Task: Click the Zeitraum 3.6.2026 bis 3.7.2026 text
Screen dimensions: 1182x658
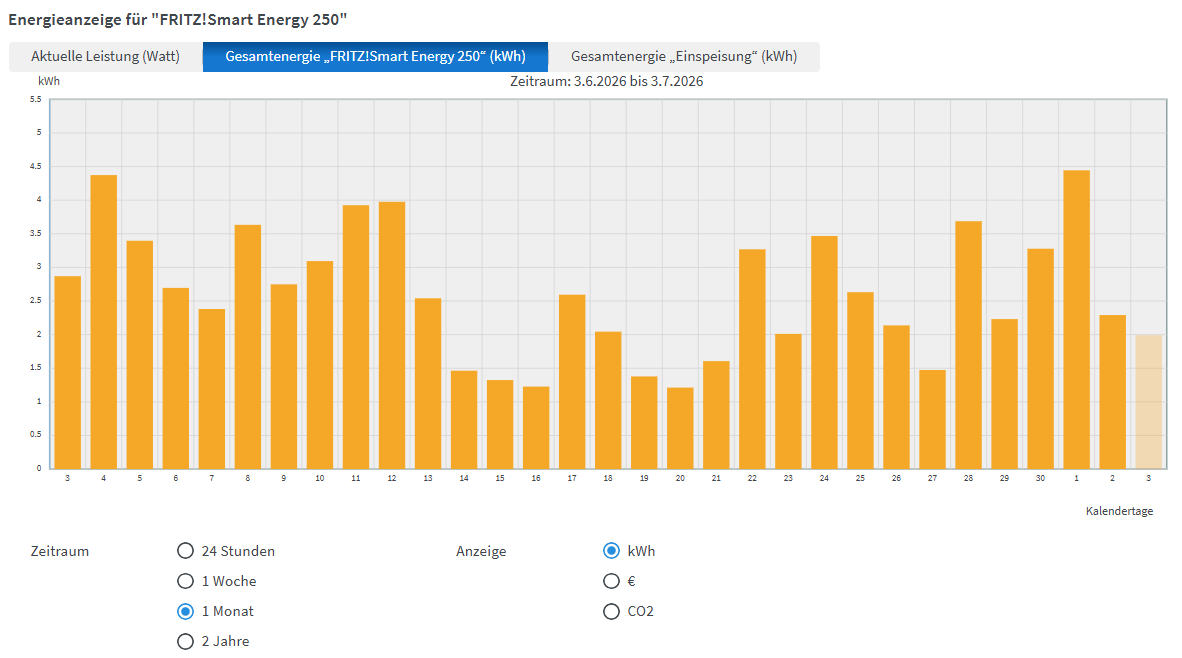Action: point(607,81)
